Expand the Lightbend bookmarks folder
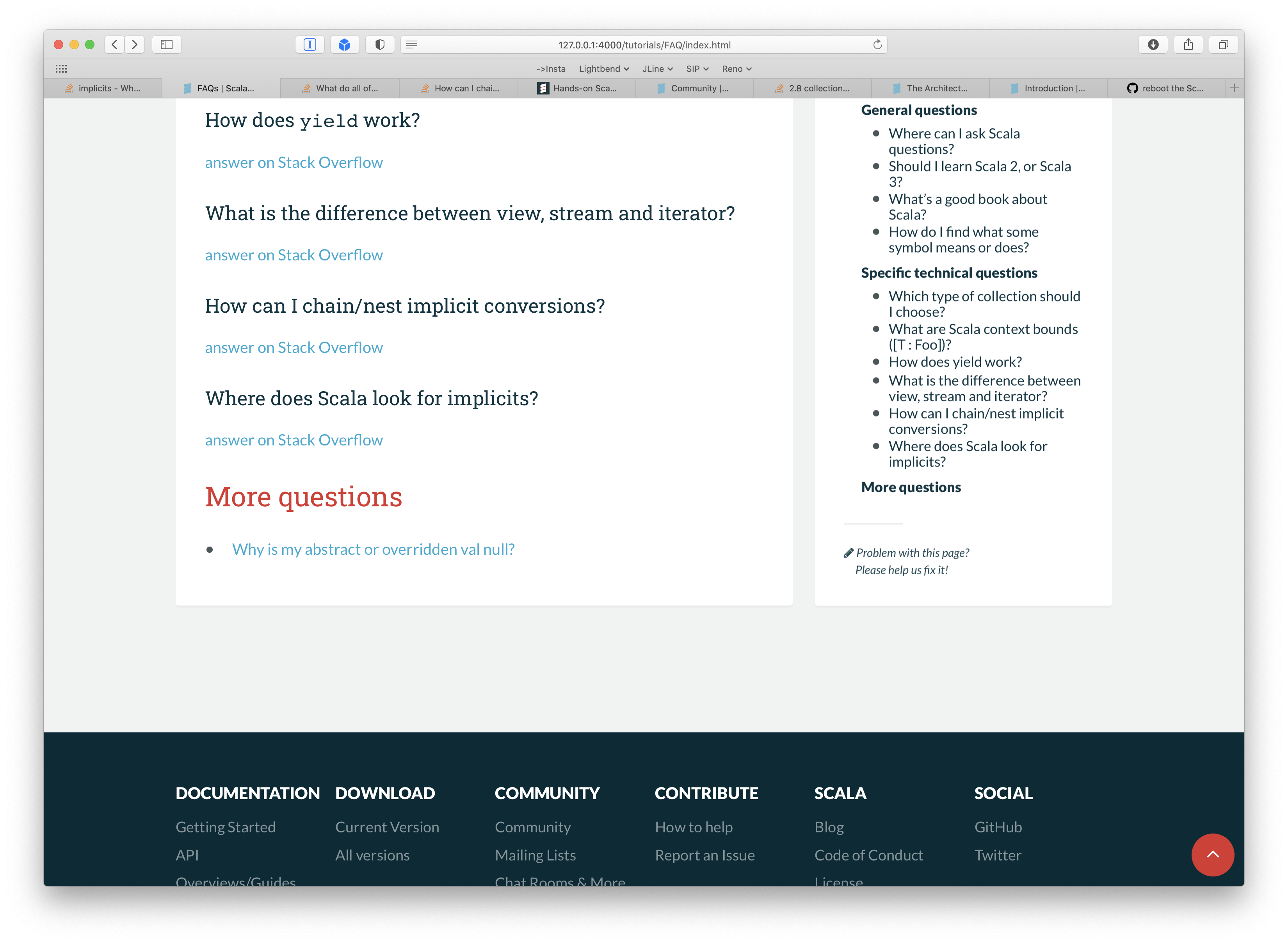The width and height of the screenshot is (1288, 944). click(604, 69)
